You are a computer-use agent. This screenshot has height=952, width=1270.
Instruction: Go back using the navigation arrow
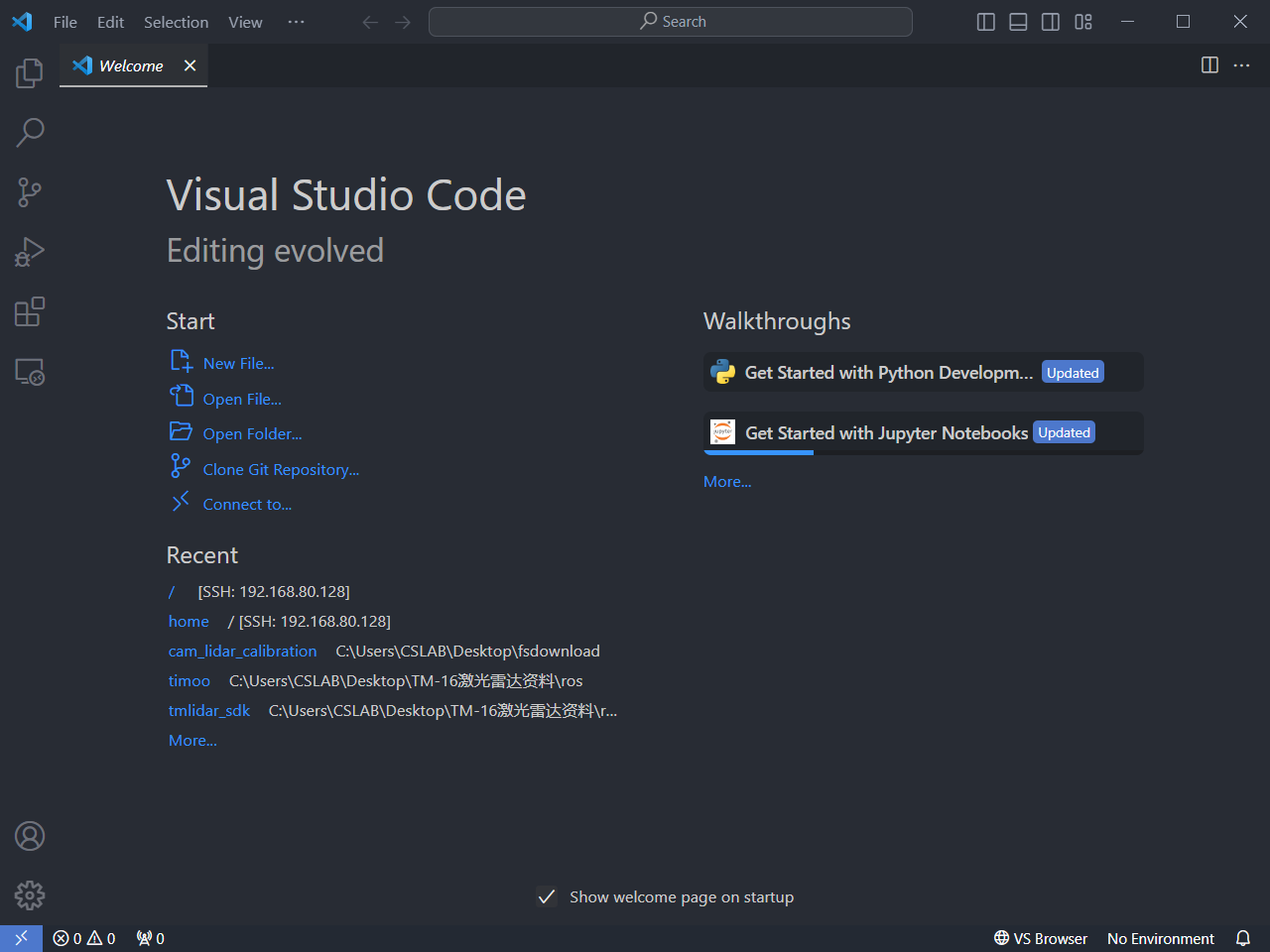370,22
